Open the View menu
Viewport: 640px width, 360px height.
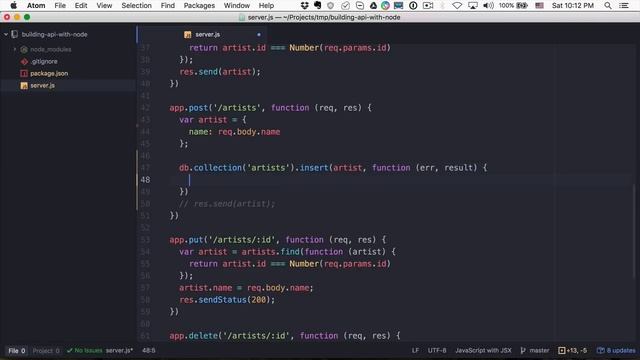click(x=104, y=6)
